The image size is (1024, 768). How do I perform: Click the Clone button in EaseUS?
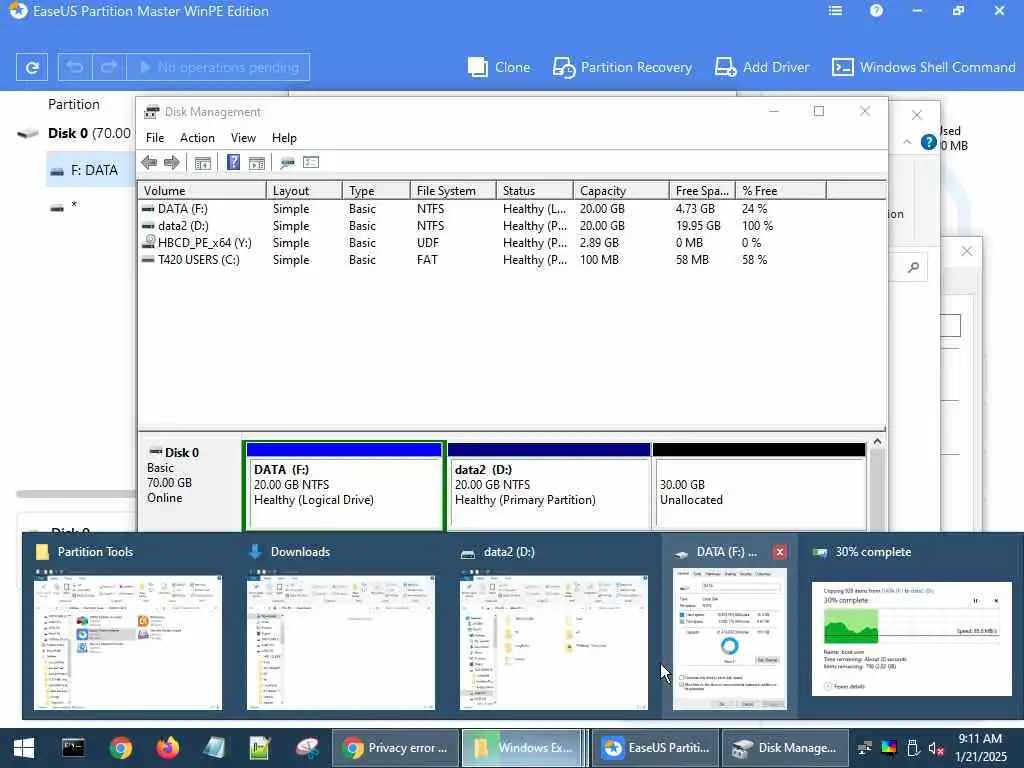coord(499,67)
